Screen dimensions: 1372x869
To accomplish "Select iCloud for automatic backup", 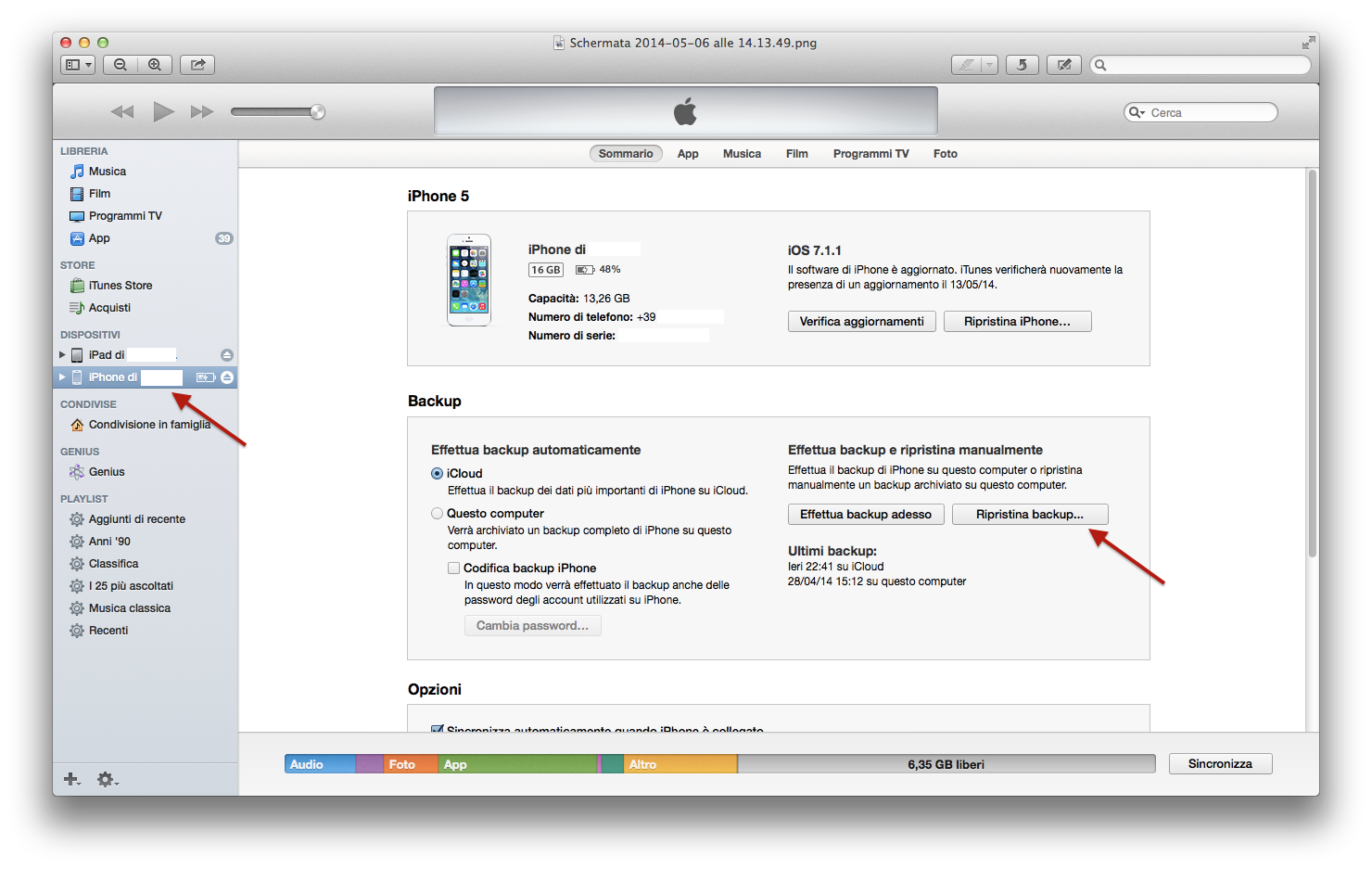I will point(437,473).
